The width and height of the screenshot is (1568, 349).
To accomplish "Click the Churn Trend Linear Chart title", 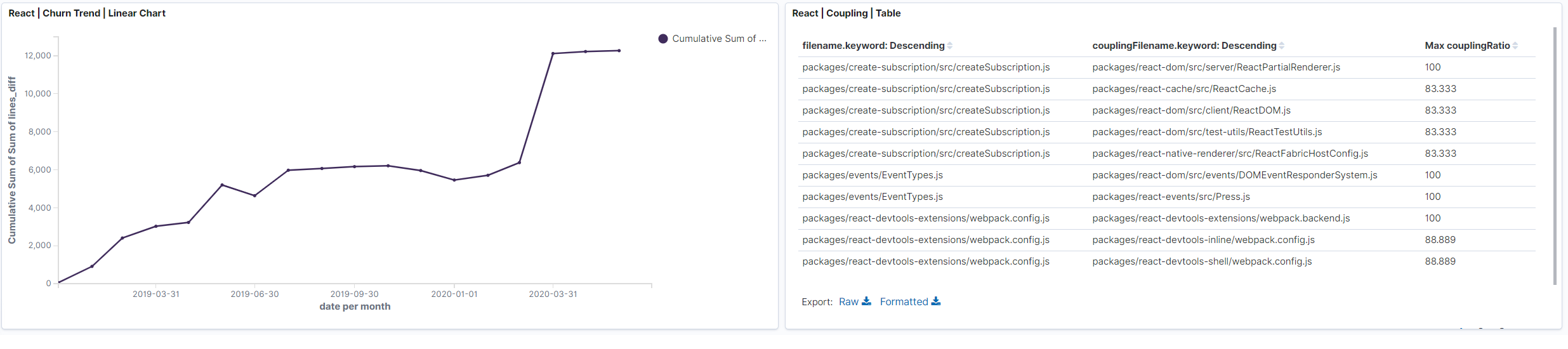I will pyautogui.click(x=87, y=13).
